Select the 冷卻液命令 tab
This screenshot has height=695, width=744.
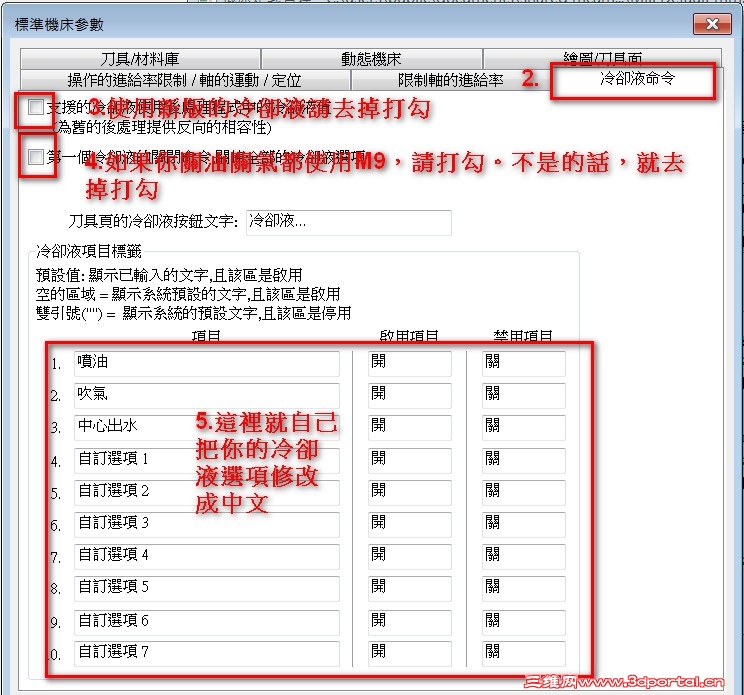(637, 79)
